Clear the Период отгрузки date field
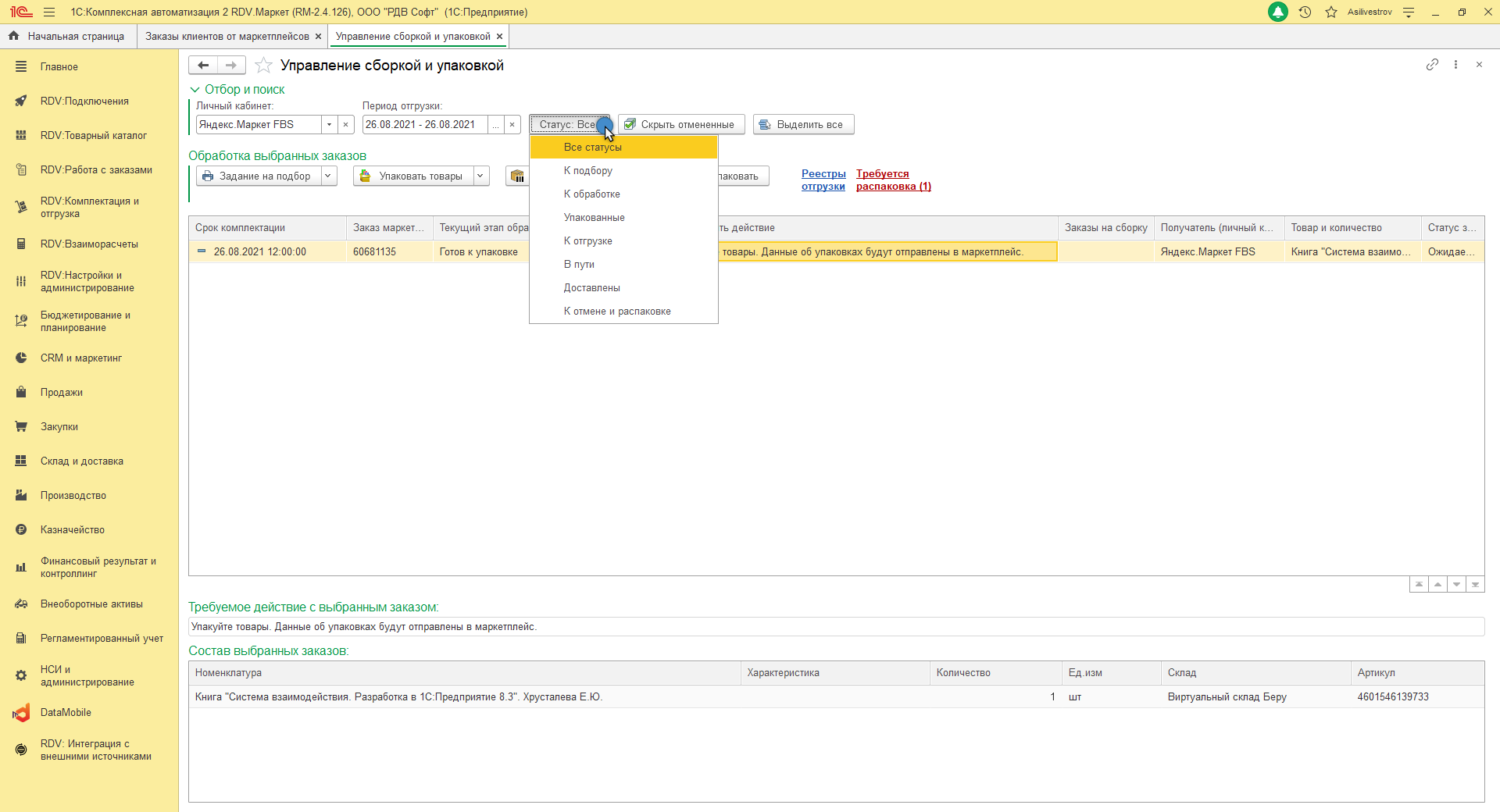Viewport: 1500px width, 812px height. coord(512,125)
